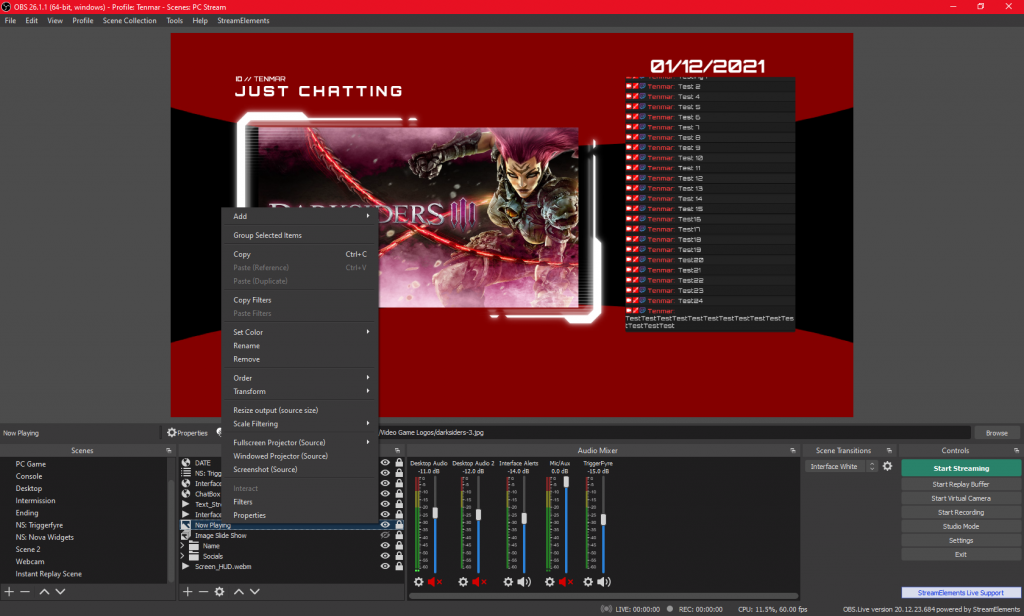1024x616 pixels.
Task: Open the Transform submenu
Action: 300,391
